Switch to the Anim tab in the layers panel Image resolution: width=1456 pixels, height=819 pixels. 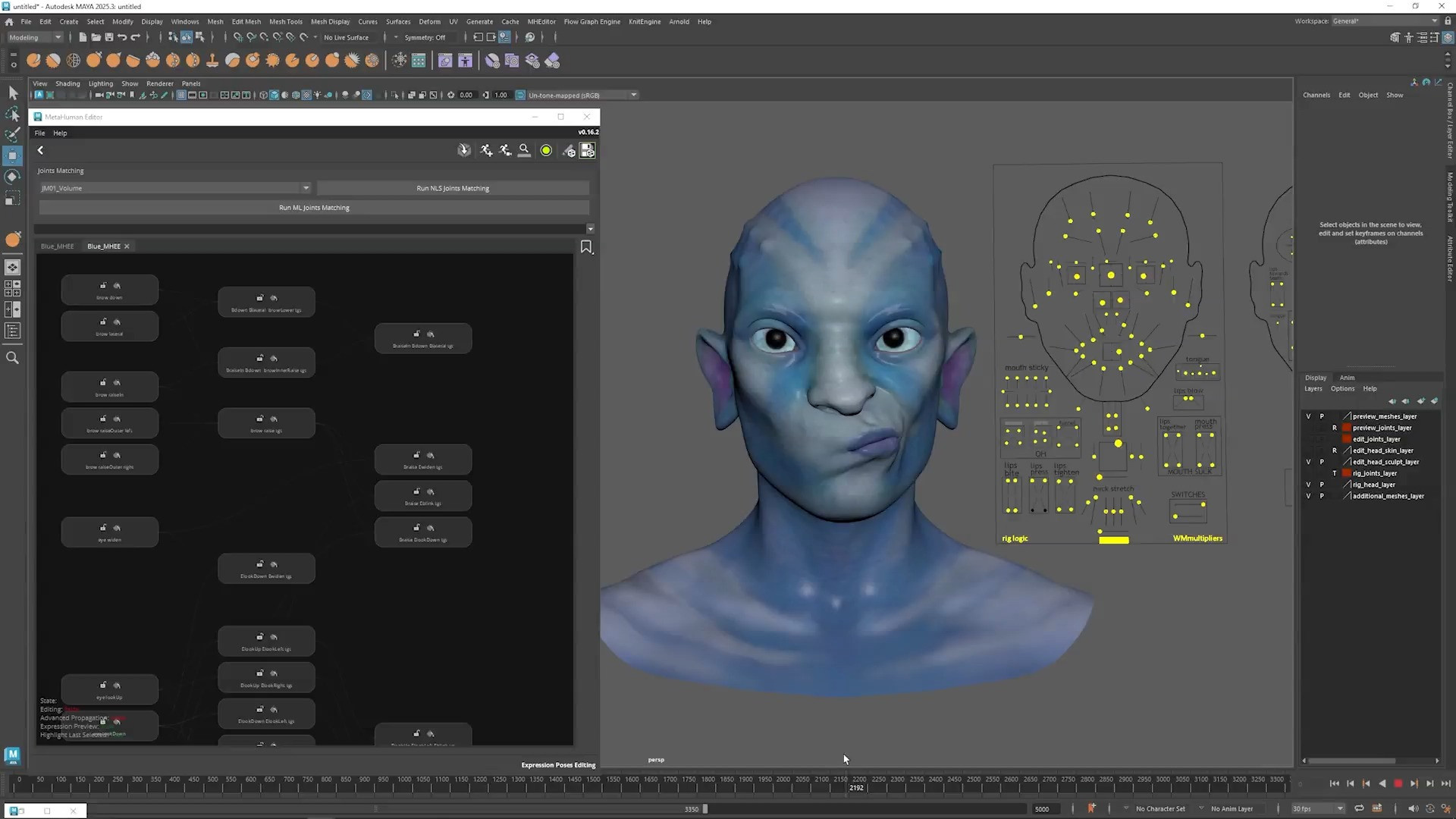(1347, 378)
